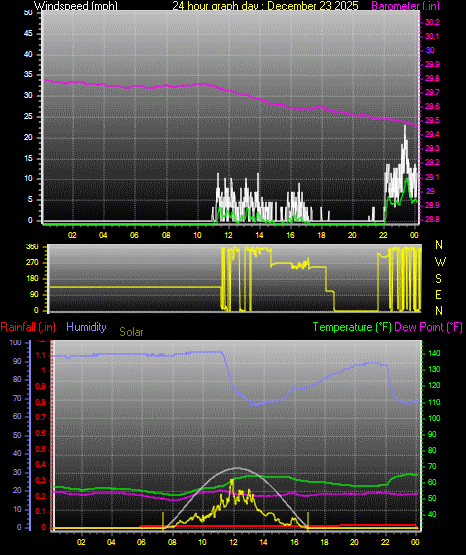The image size is (466, 555).
Task: Click the Rainfall (.in) legend label
Action: pos(28,327)
